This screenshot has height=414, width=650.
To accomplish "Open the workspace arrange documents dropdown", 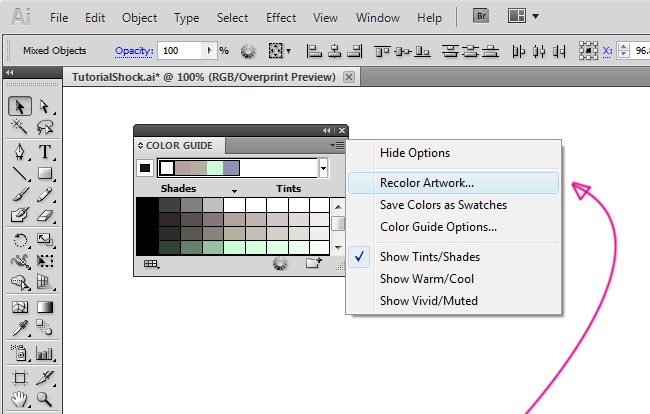I will (524, 17).
